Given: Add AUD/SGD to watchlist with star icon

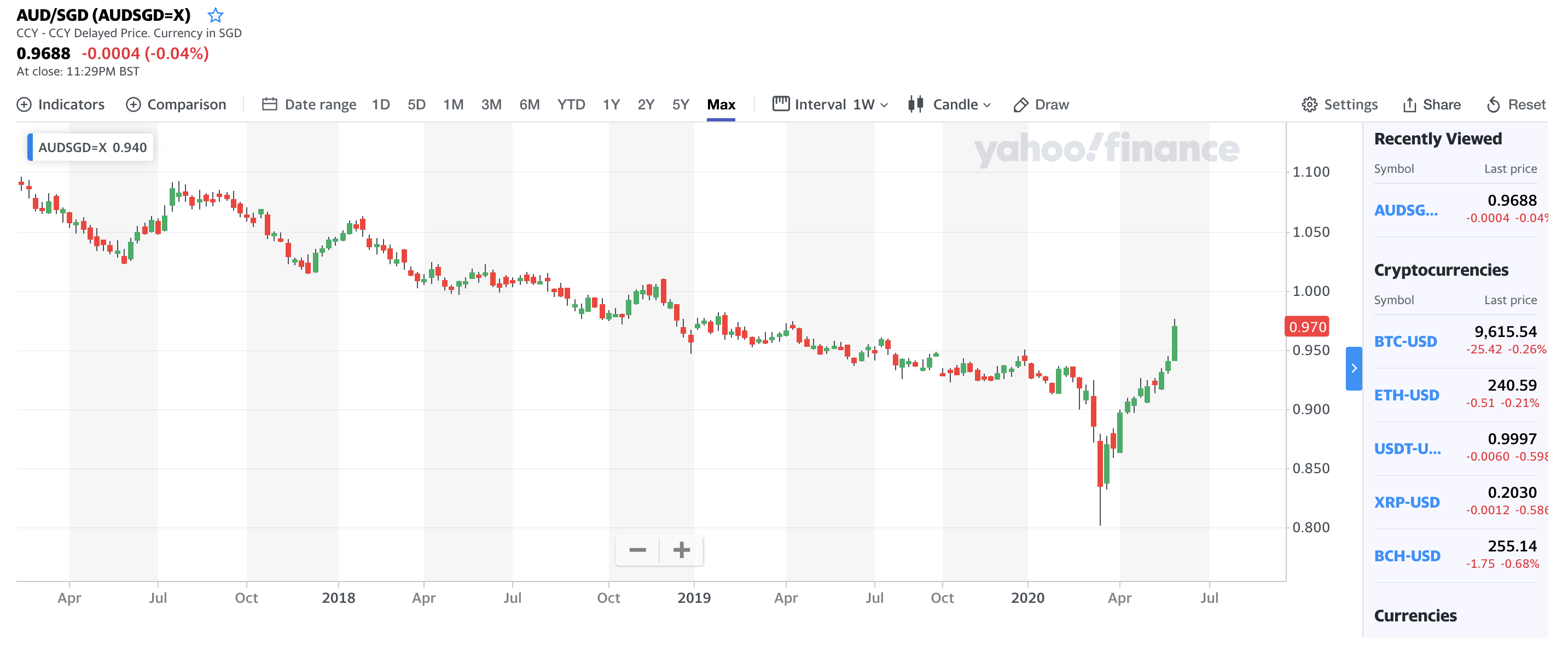Looking at the screenshot, I should 216,15.
